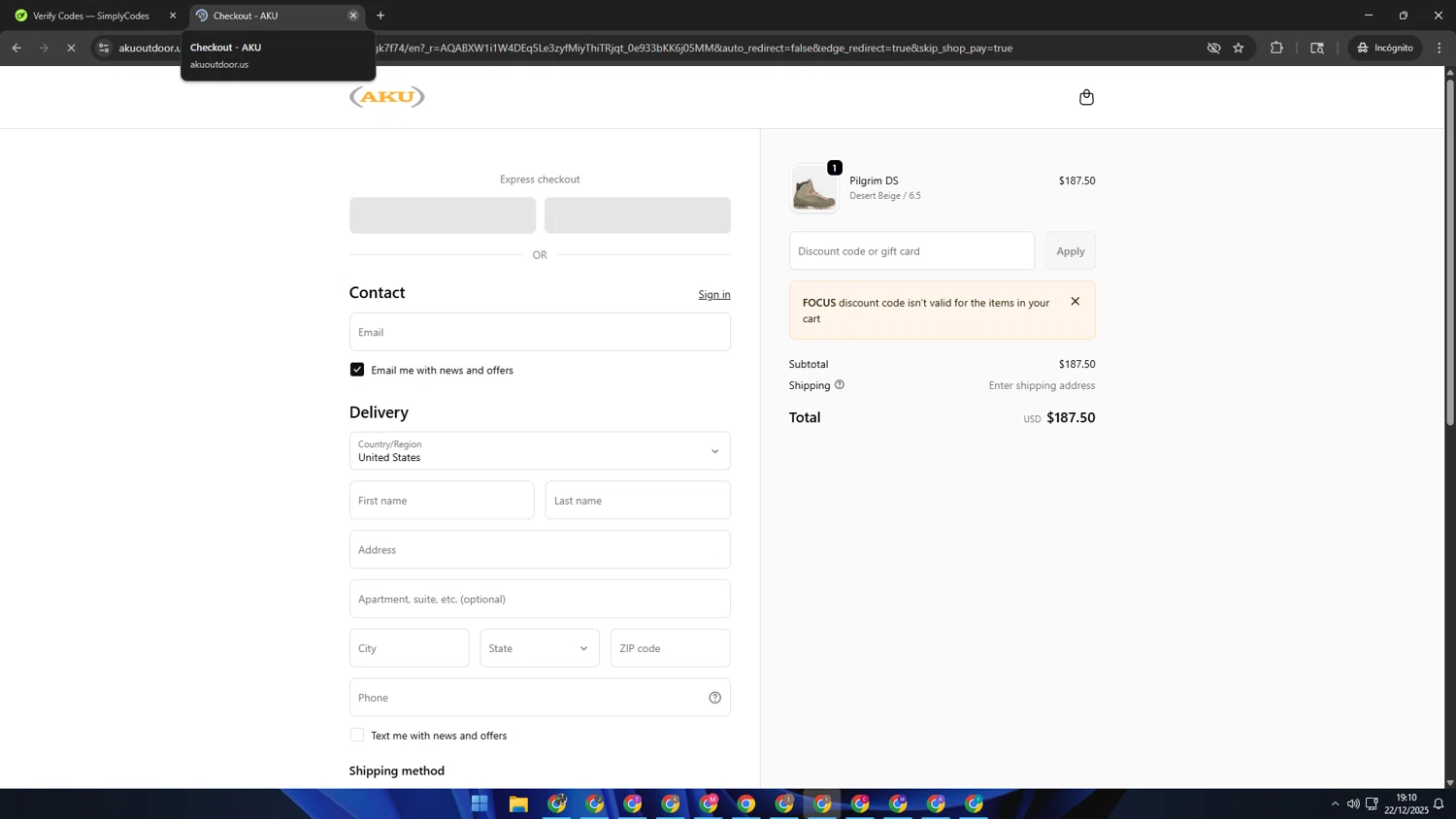
Task: Expand the State dropdown
Action: coord(540,648)
